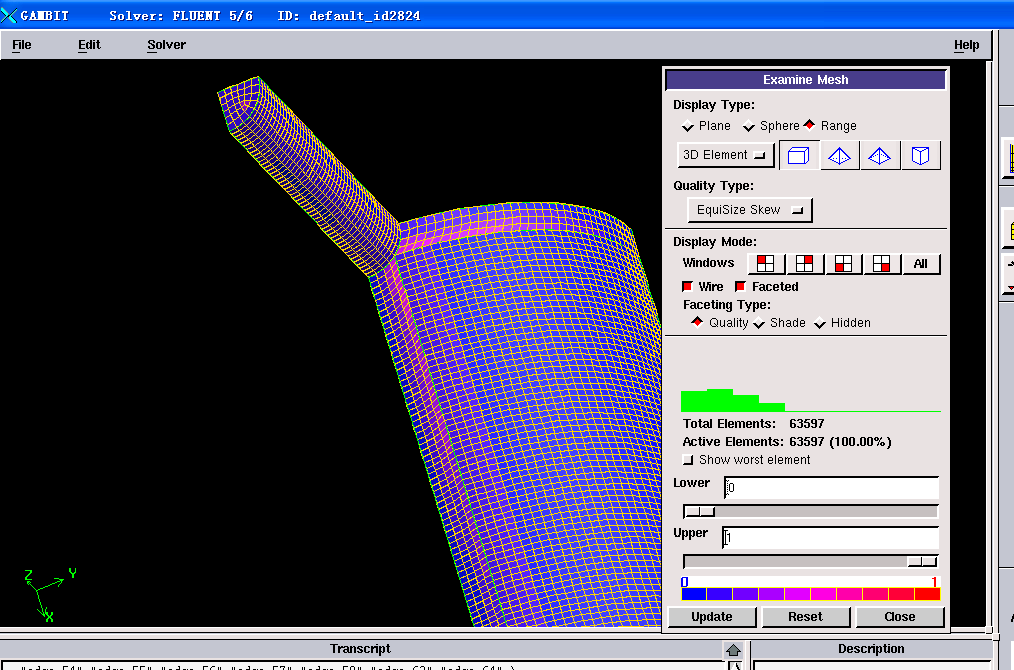Select the Sphere display type radio
The height and width of the screenshot is (670, 1014).
click(x=749, y=126)
